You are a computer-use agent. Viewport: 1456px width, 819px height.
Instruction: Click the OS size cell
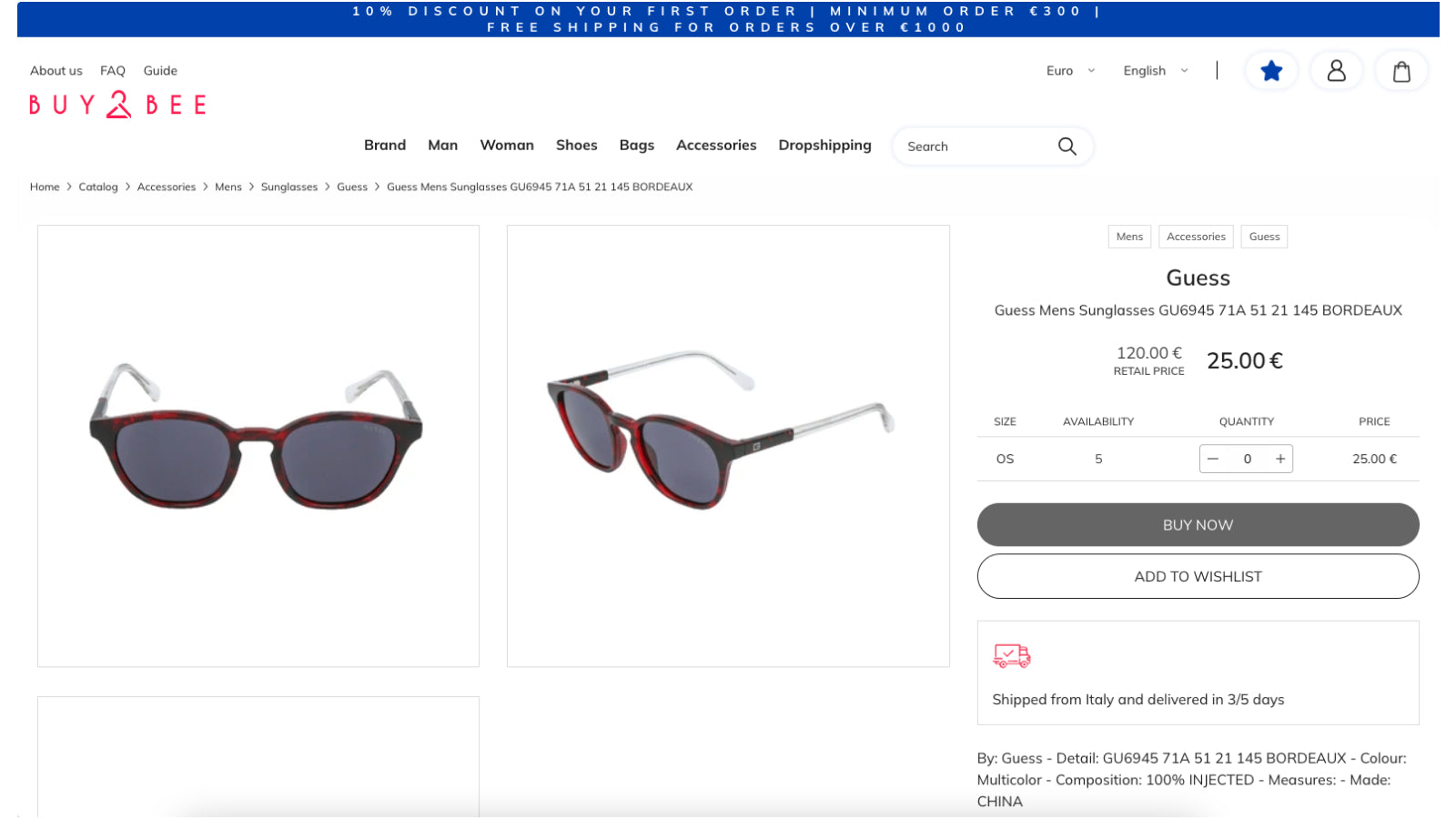coord(1005,460)
